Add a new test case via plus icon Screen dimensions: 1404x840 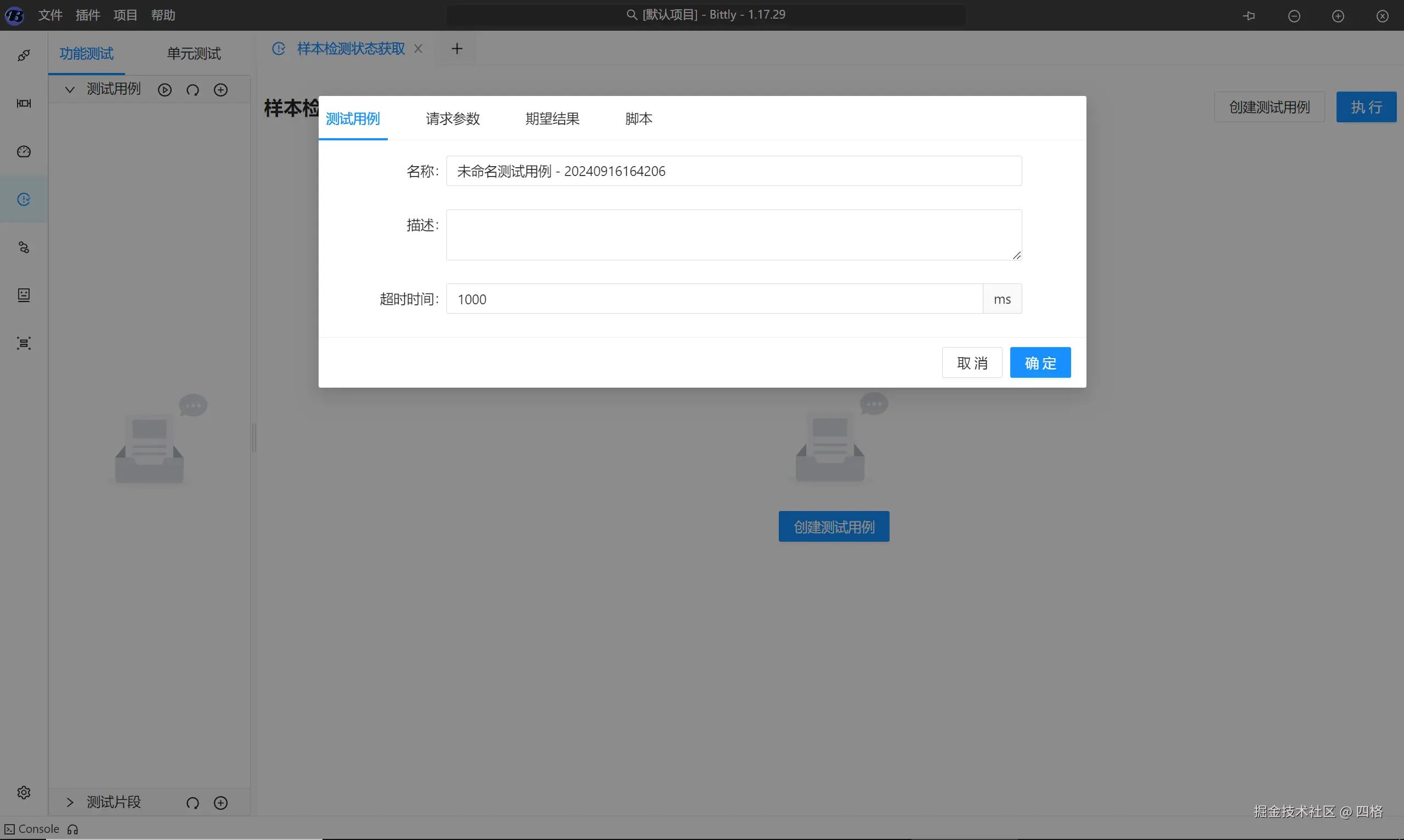coord(221,90)
